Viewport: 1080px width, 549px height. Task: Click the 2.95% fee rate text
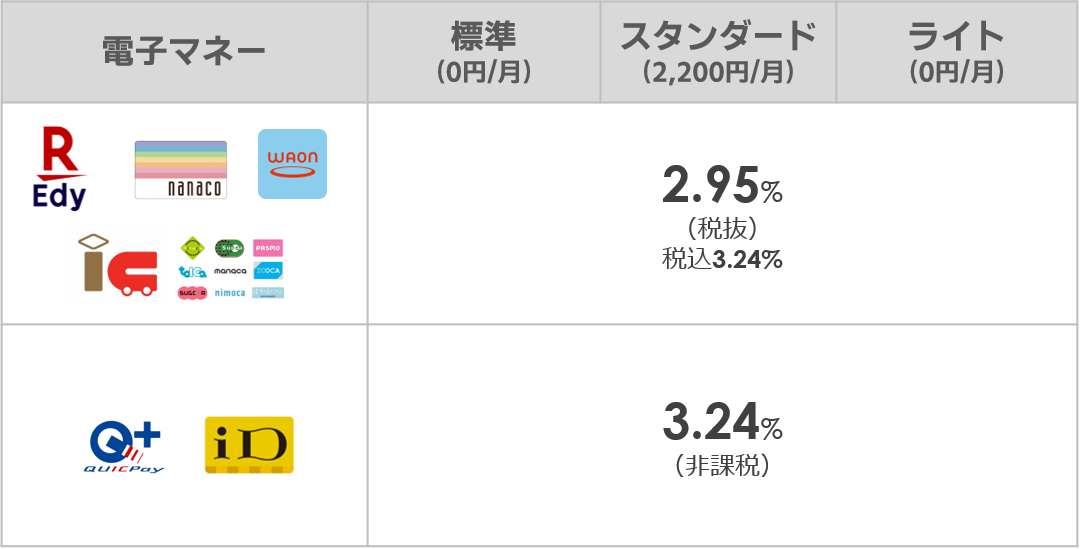point(722,187)
